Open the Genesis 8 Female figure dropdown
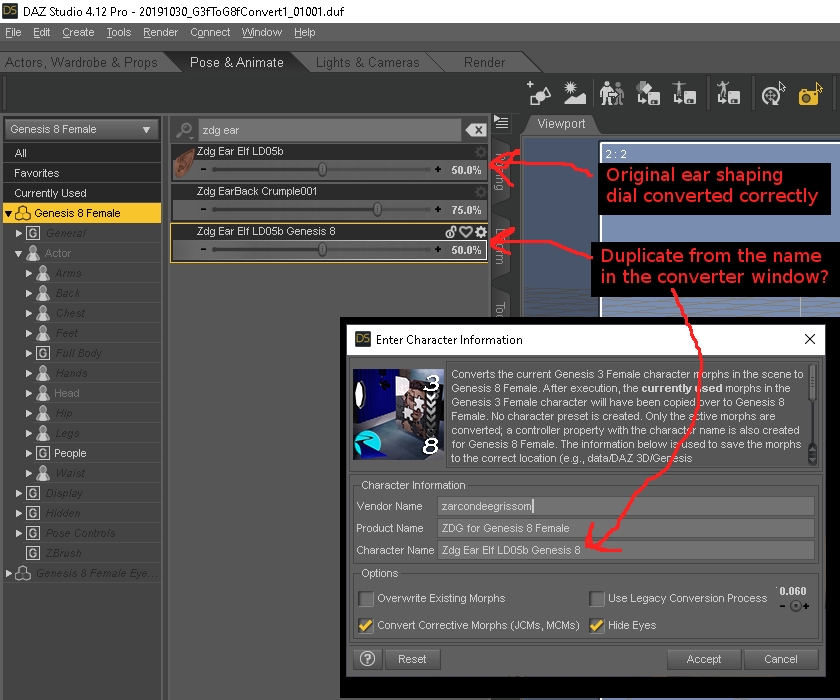The height and width of the screenshot is (700, 840). click(81, 130)
